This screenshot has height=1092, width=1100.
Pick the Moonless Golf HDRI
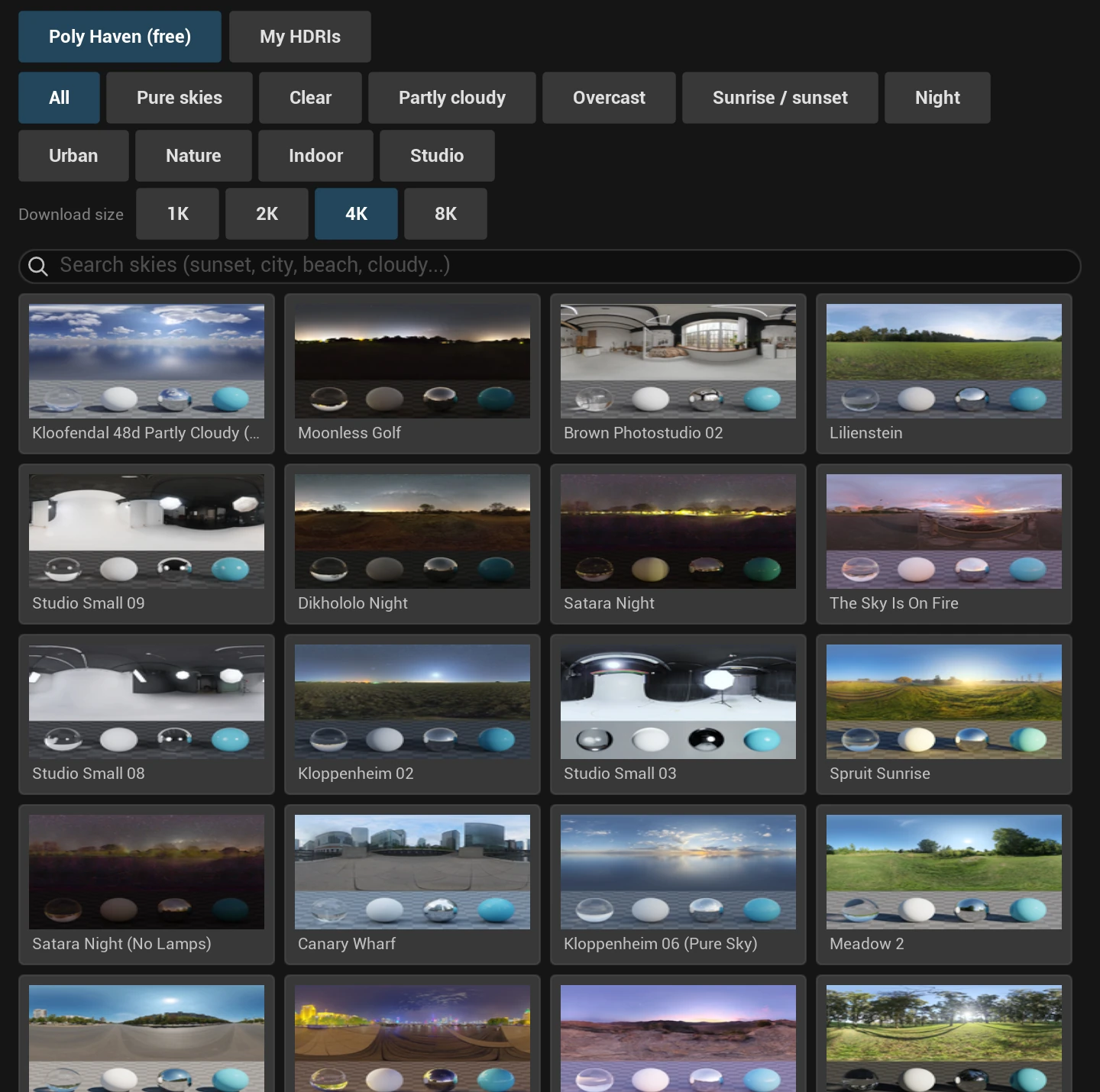coord(412,374)
